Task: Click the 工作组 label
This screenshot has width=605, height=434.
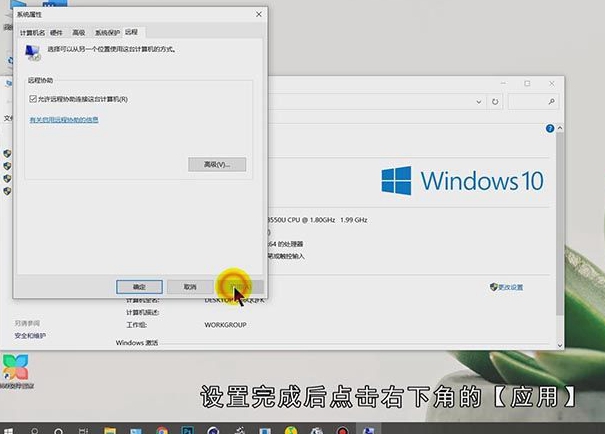Action: (x=137, y=325)
